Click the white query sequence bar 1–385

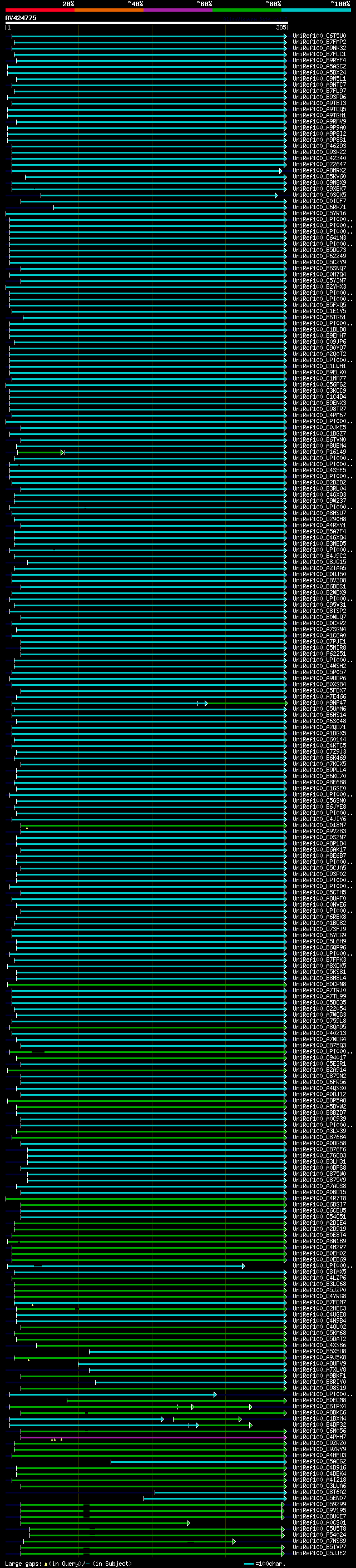tap(146, 22)
